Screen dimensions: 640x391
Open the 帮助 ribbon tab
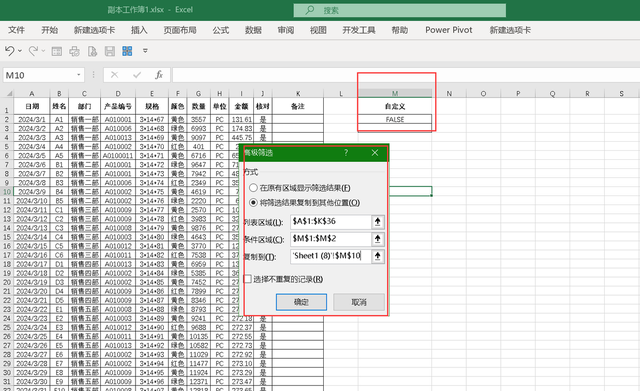coord(400,30)
